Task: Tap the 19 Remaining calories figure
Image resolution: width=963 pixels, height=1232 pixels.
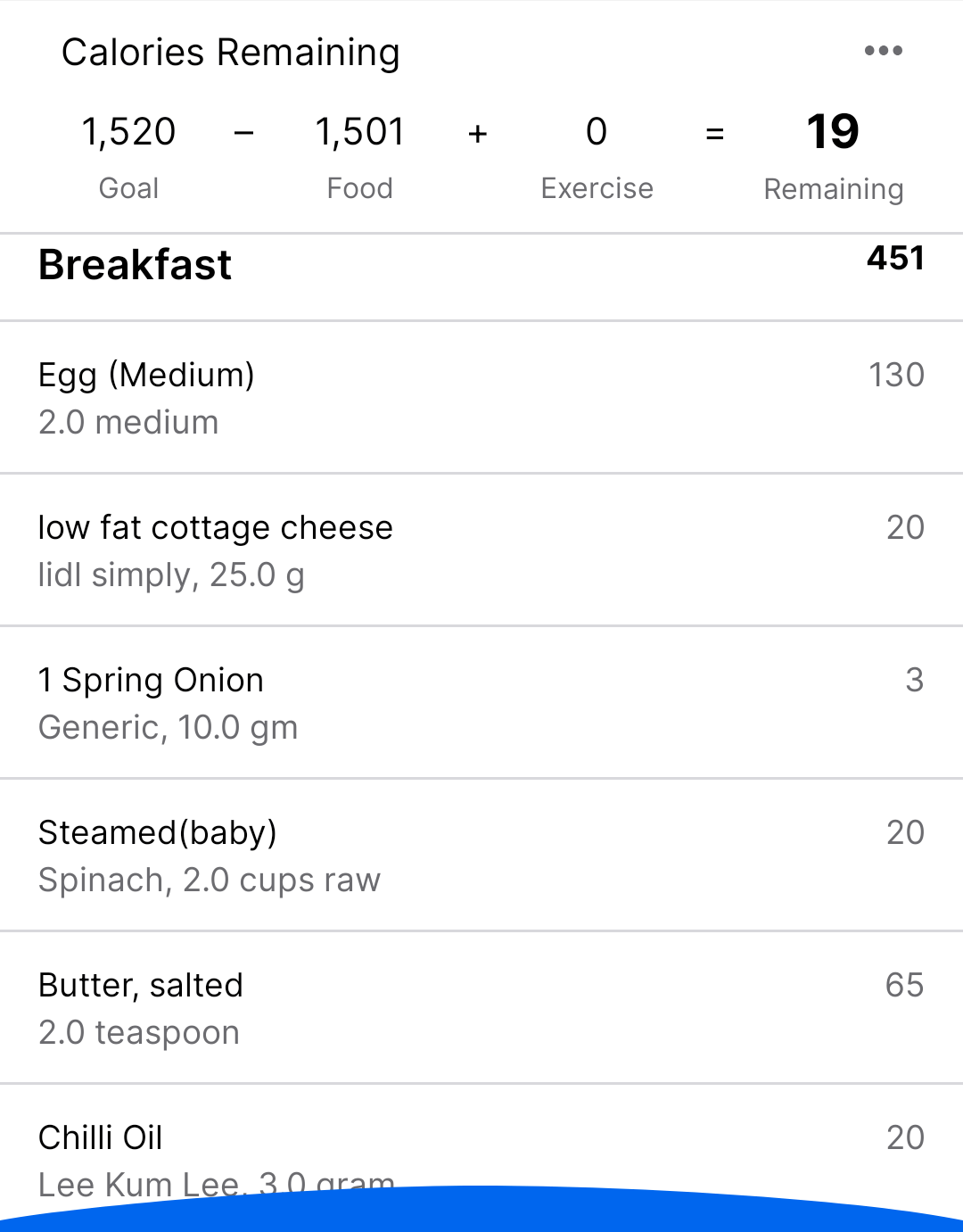Action: pos(833,132)
